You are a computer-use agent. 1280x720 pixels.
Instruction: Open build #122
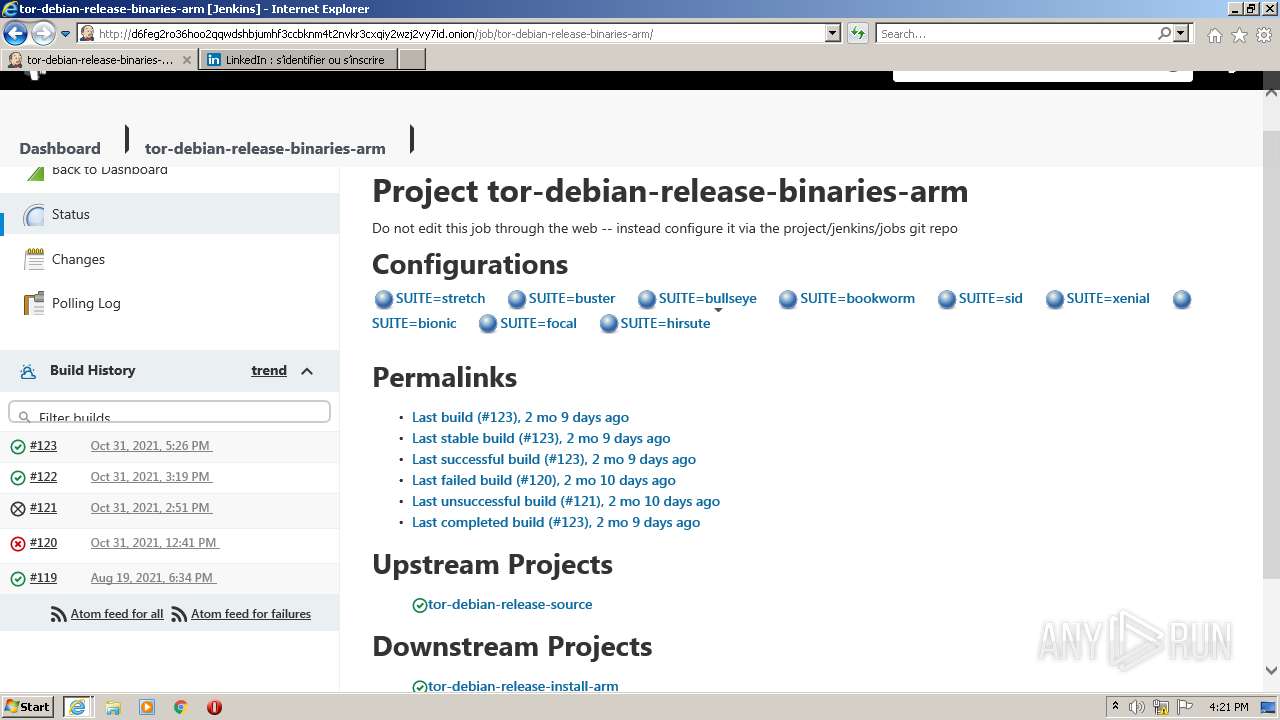[43, 477]
